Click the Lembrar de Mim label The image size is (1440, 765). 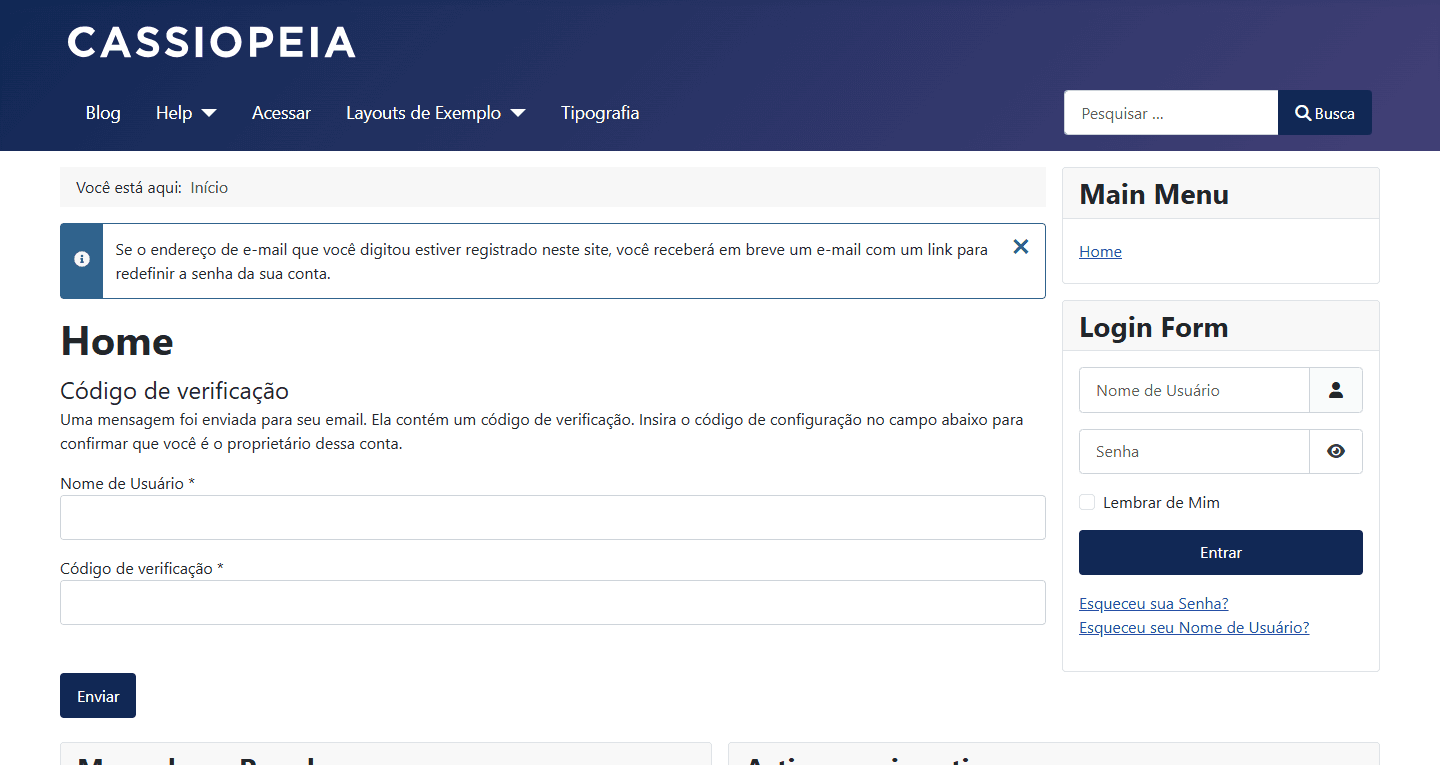[x=1161, y=503]
